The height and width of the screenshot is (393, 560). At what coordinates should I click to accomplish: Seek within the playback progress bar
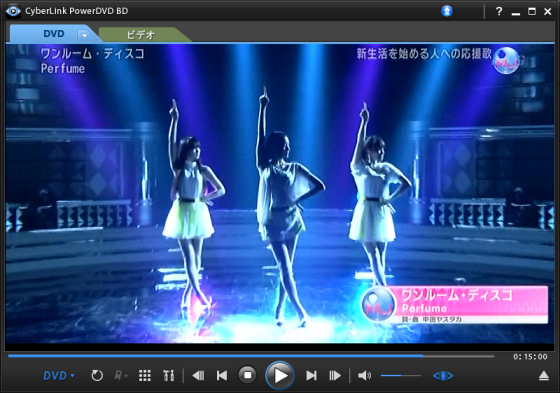pos(251,356)
